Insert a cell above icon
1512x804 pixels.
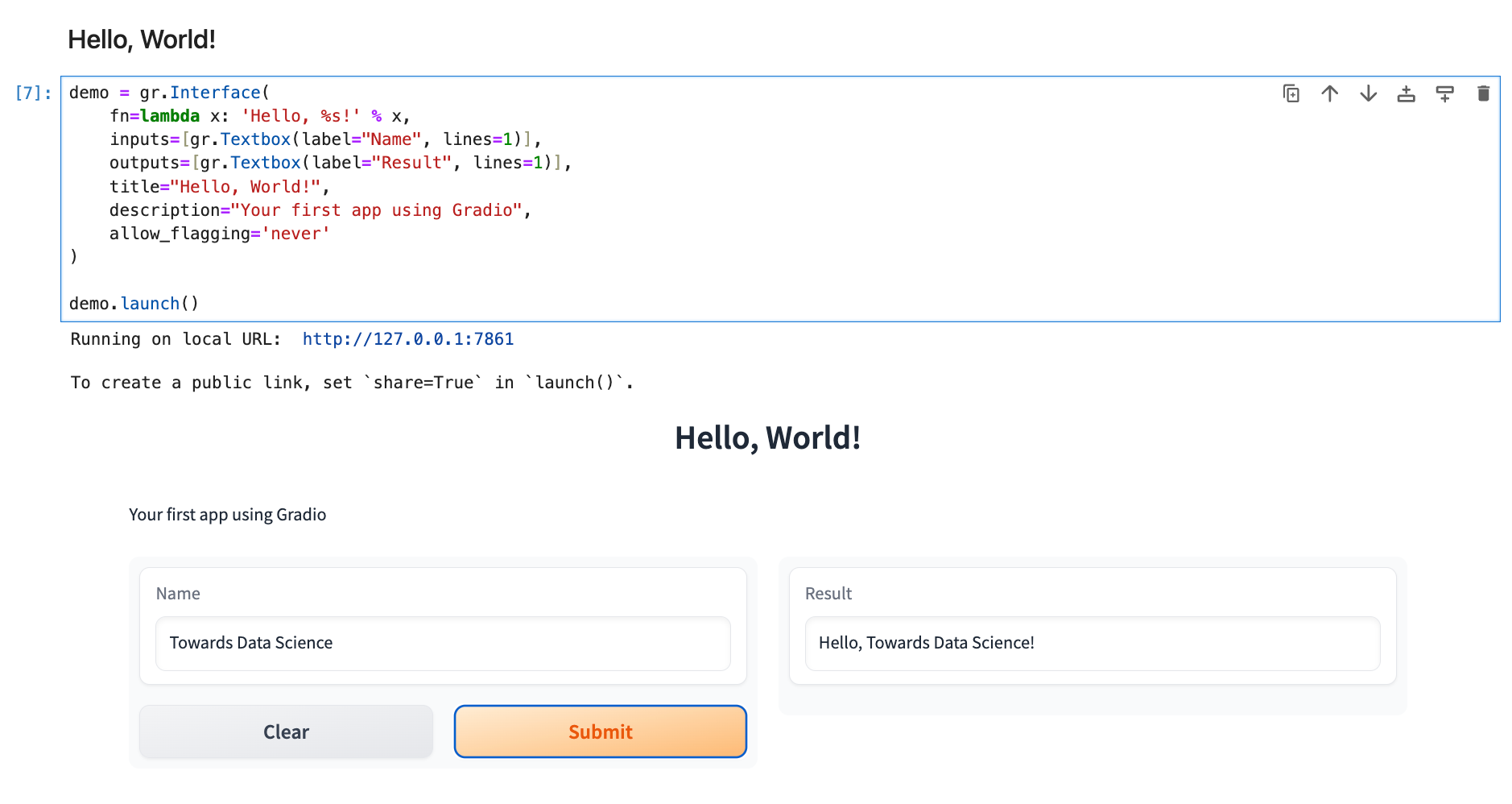click(1407, 93)
